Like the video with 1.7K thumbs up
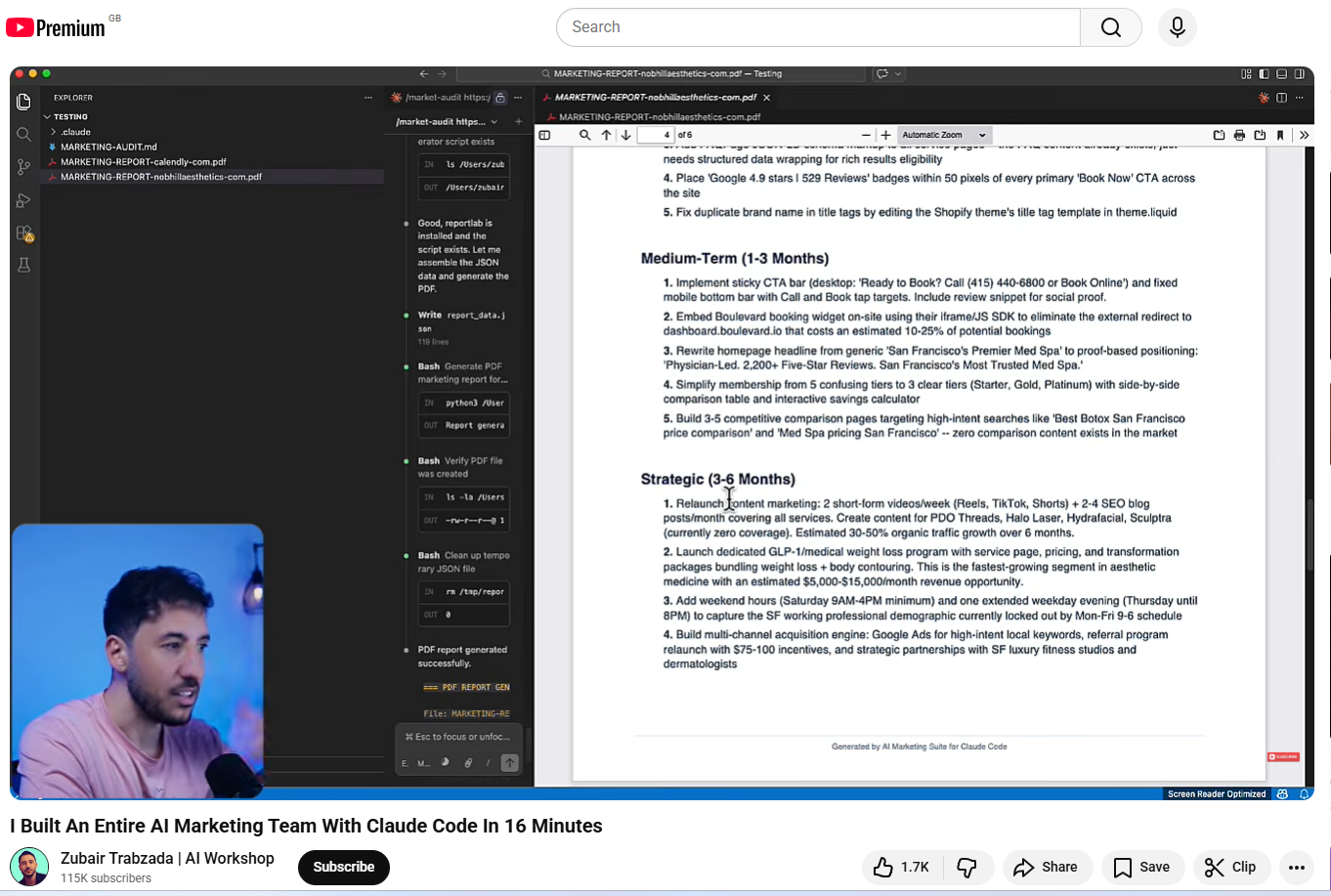Screen dimensions: 1331x896 click(x=901, y=867)
